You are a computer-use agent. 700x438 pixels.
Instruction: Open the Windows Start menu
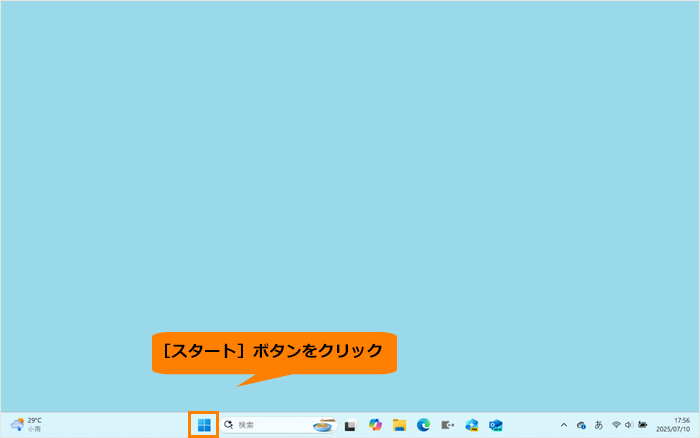204,425
